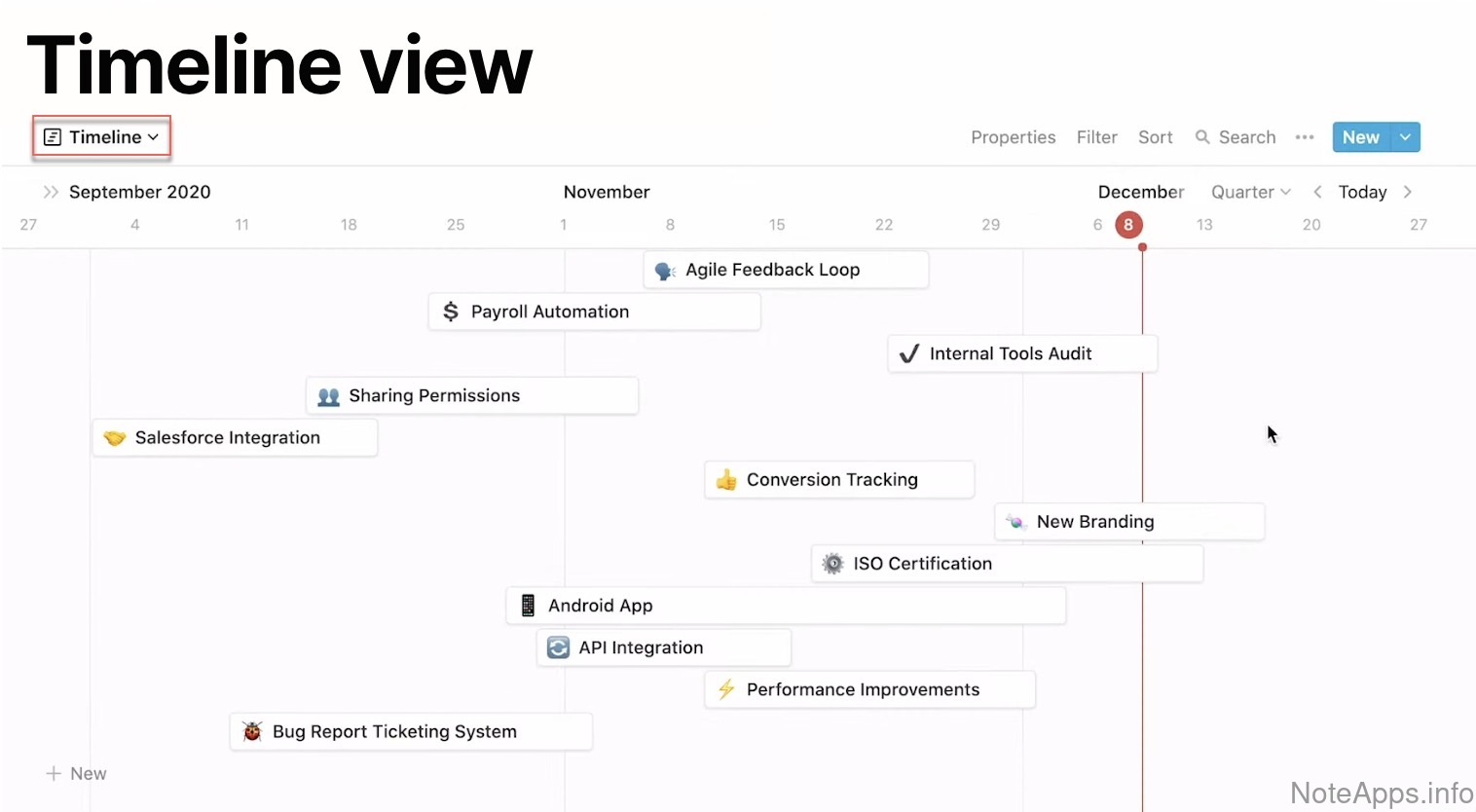Click the plus New row at bottom

point(76,773)
